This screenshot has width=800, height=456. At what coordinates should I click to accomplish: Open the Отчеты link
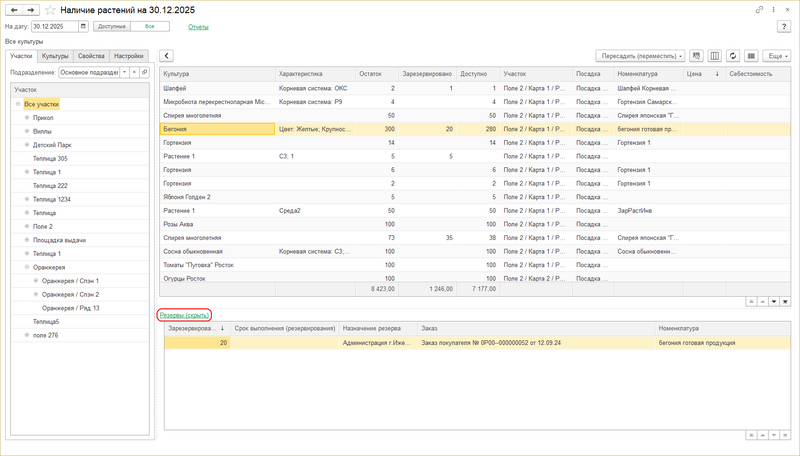coord(198,27)
